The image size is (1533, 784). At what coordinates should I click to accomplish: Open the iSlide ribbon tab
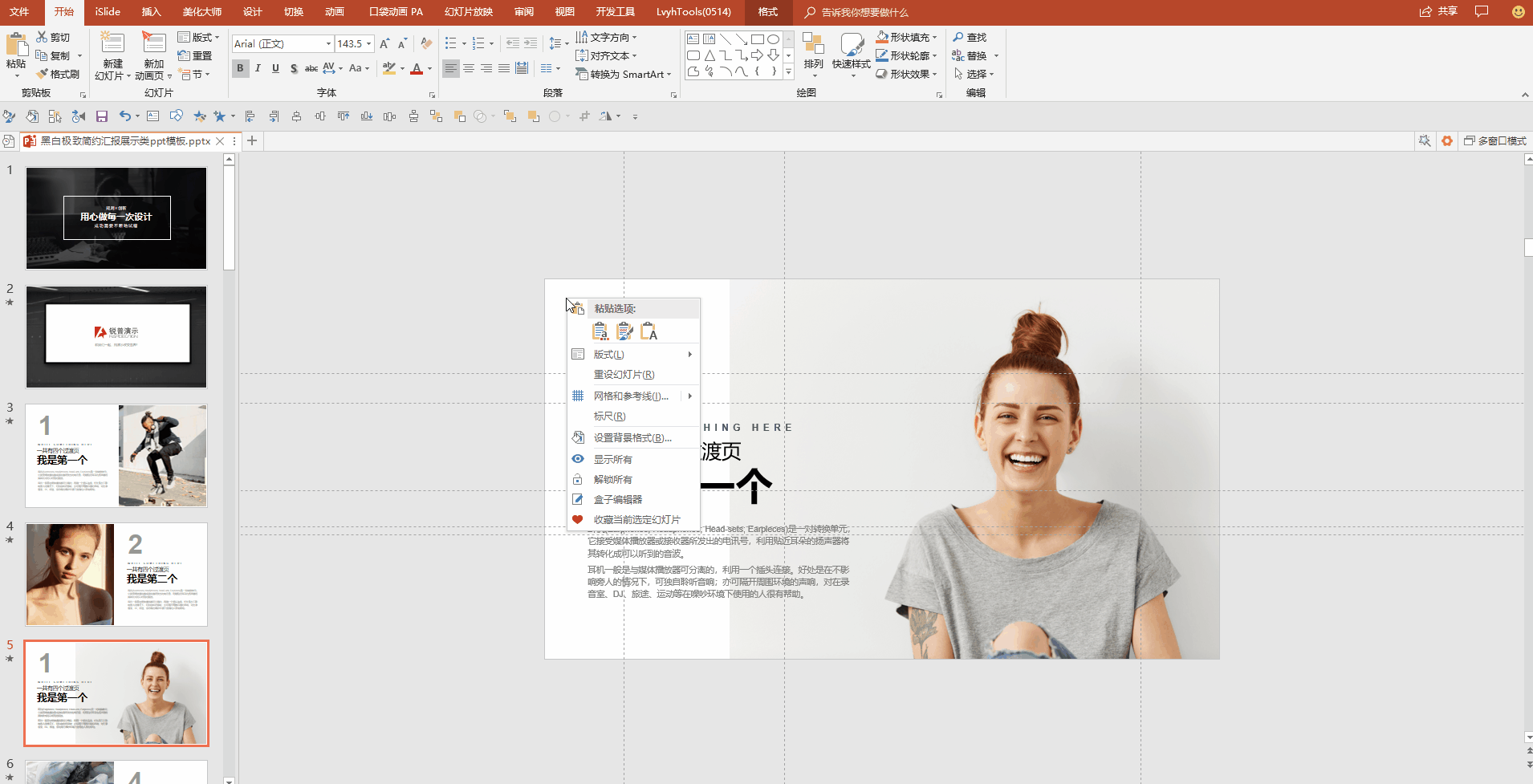[108, 12]
